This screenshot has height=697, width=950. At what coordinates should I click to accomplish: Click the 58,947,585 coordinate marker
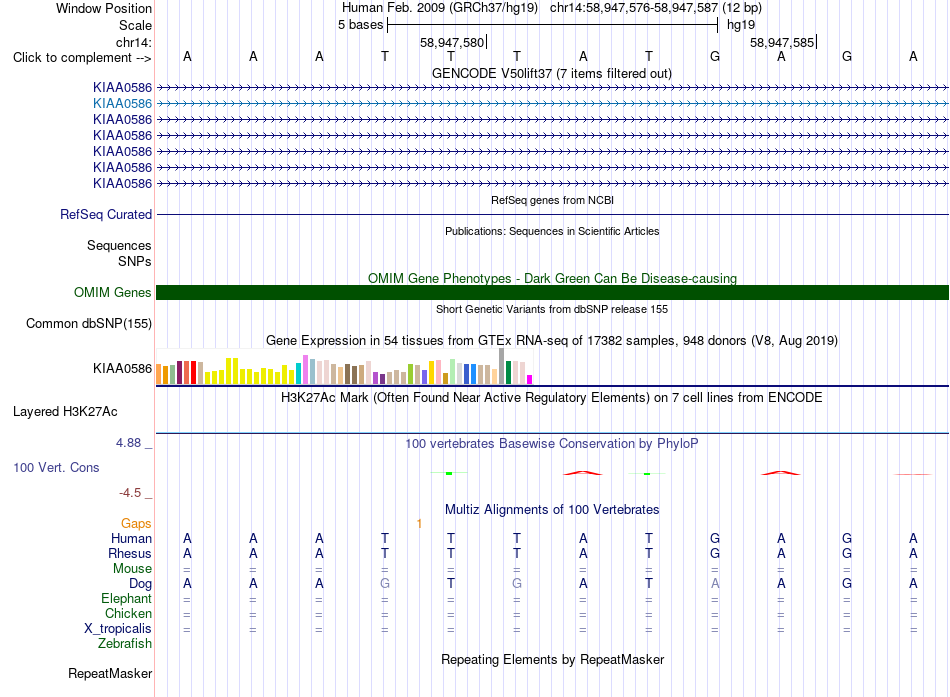782,42
